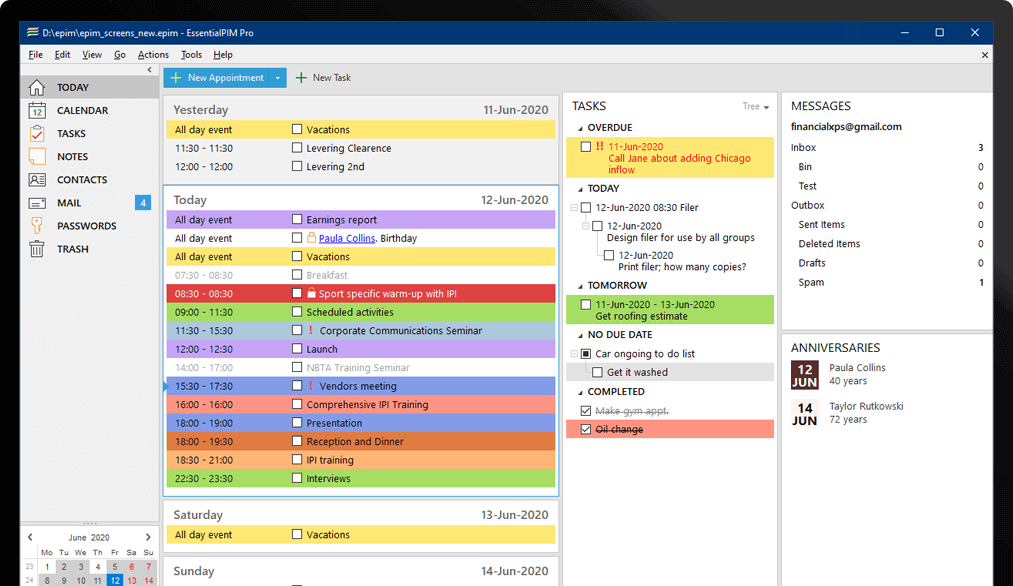Check the Earnings report appointment checkbox
1013x586 pixels.
[x=297, y=220]
